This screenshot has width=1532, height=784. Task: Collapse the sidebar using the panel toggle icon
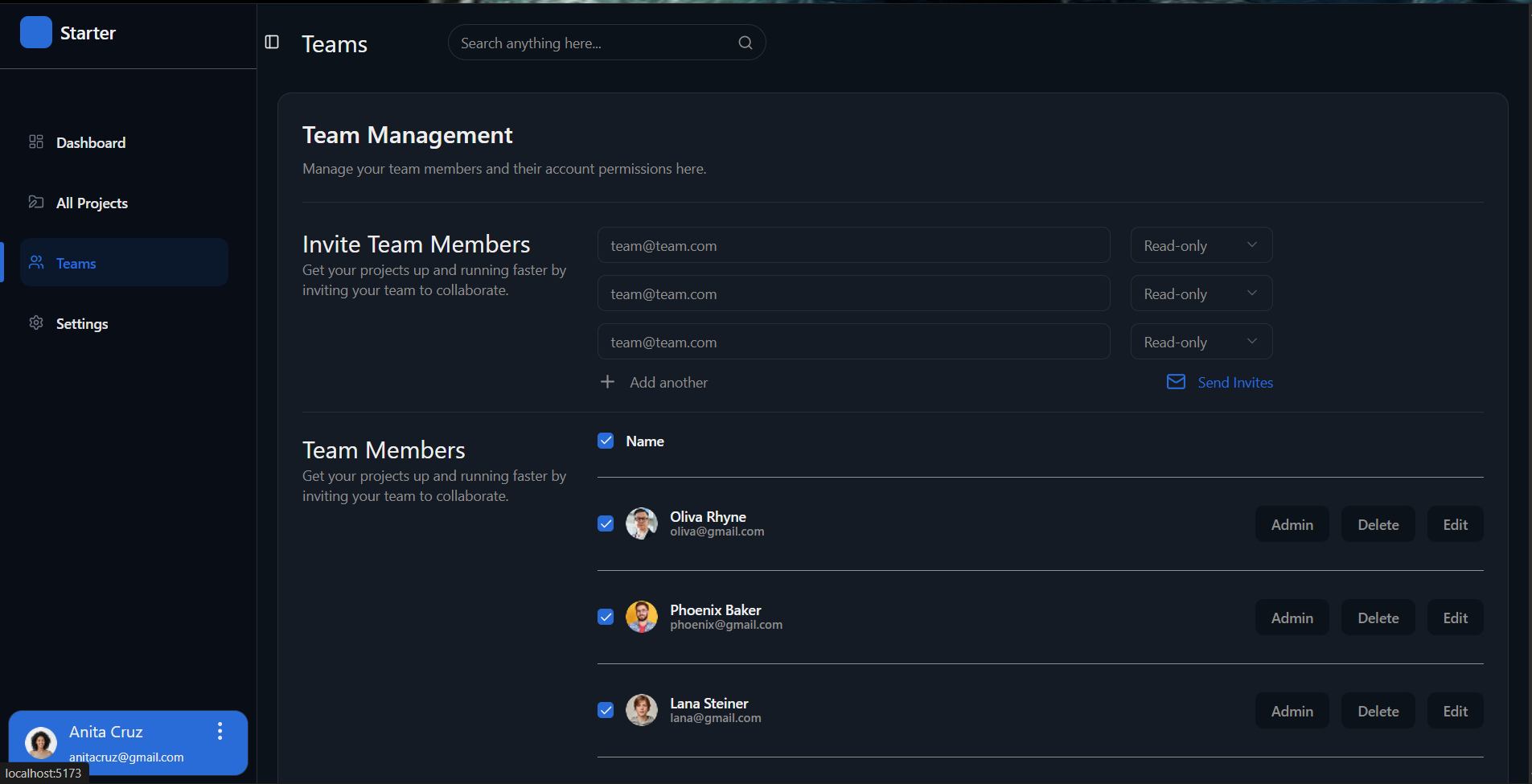click(x=272, y=42)
